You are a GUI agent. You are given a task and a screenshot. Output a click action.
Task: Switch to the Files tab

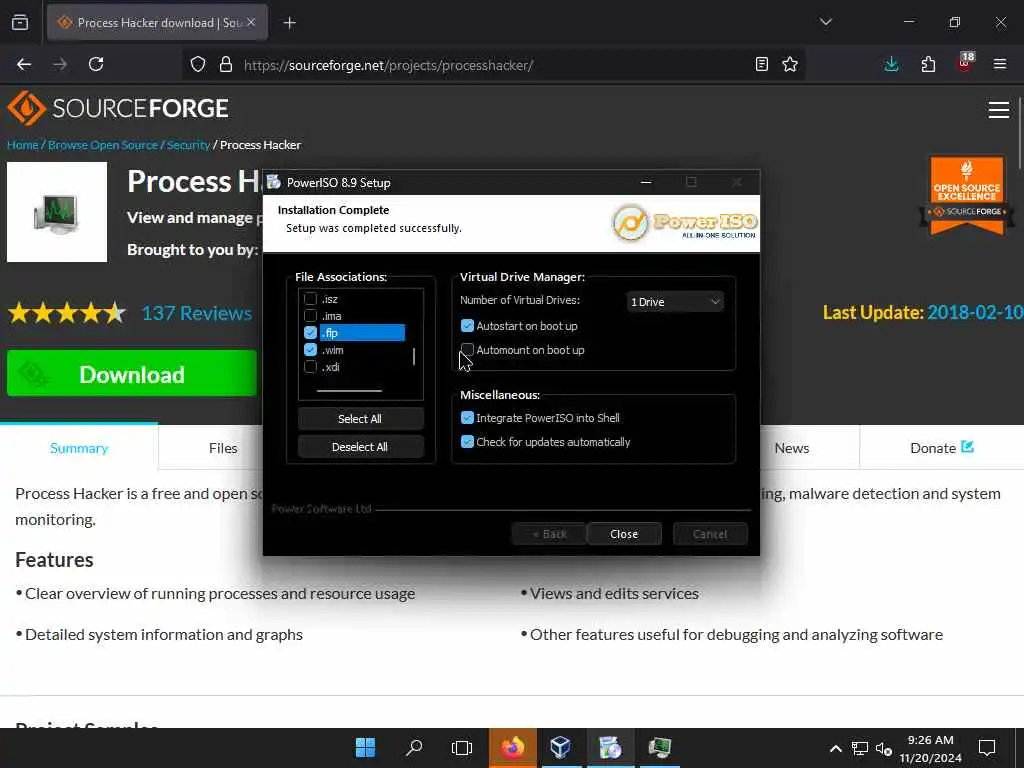(x=223, y=448)
